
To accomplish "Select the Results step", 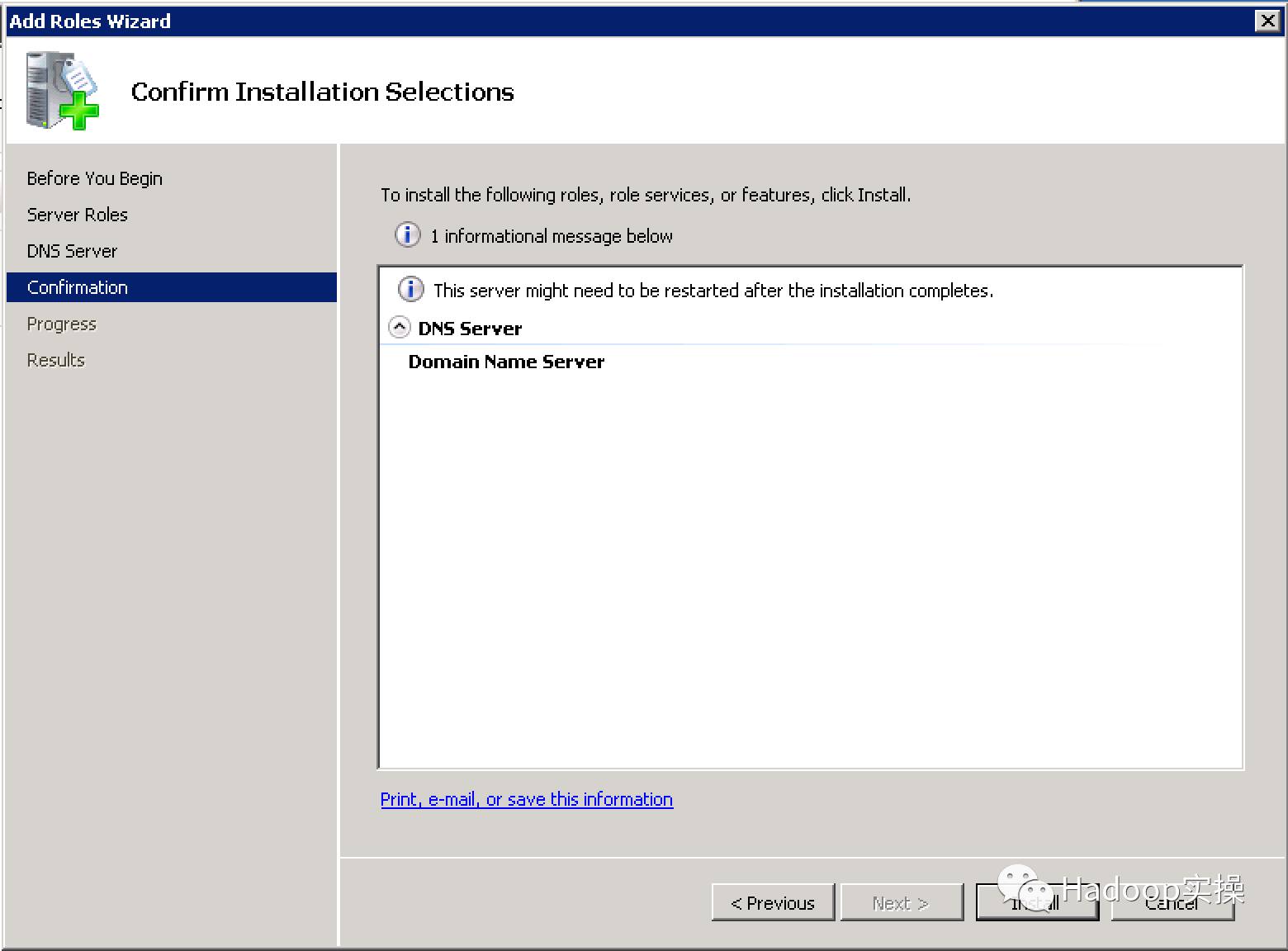I will tap(55, 360).
